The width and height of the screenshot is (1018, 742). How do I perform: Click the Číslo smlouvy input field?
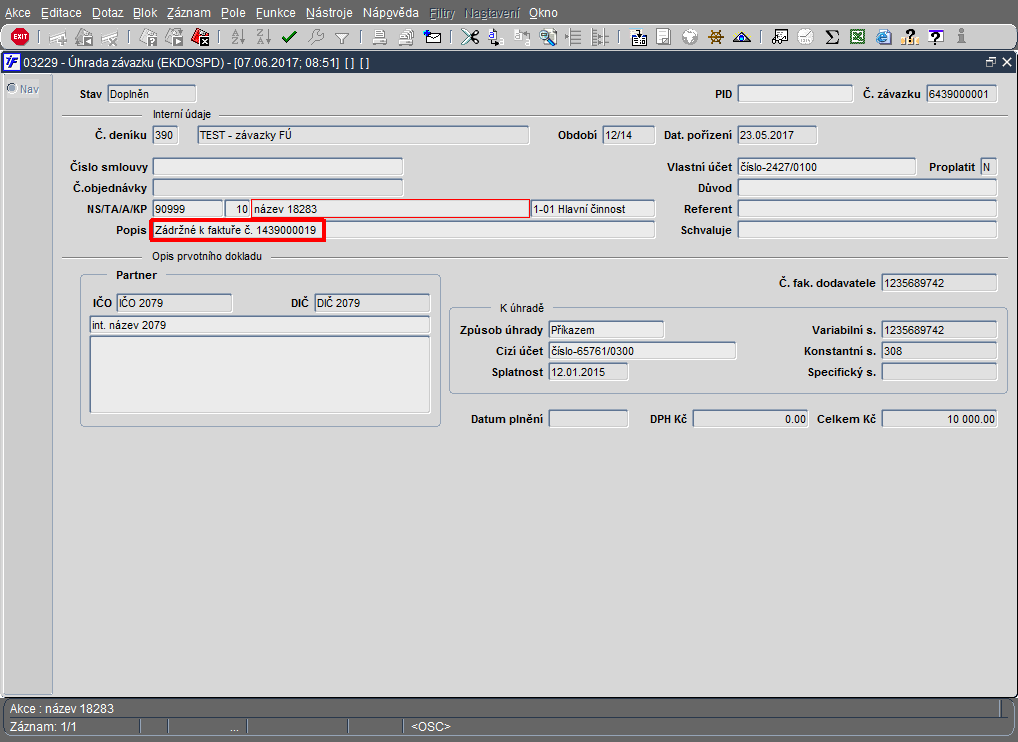(x=278, y=167)
